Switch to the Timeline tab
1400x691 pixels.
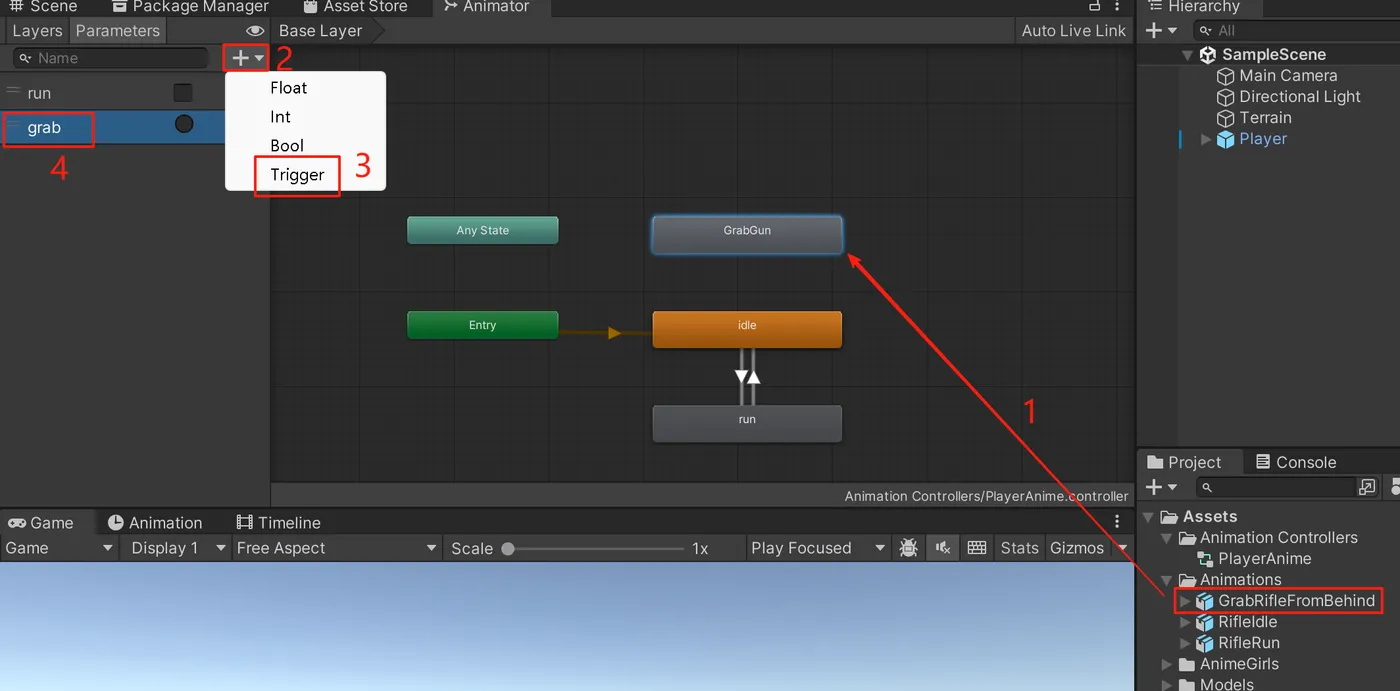[x=279, y=523]
